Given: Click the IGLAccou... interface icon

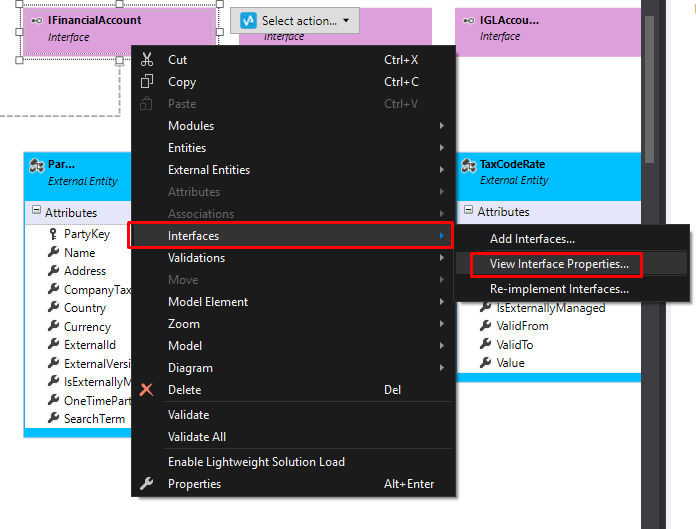Looking at the screenshot, I should (469, 20).
